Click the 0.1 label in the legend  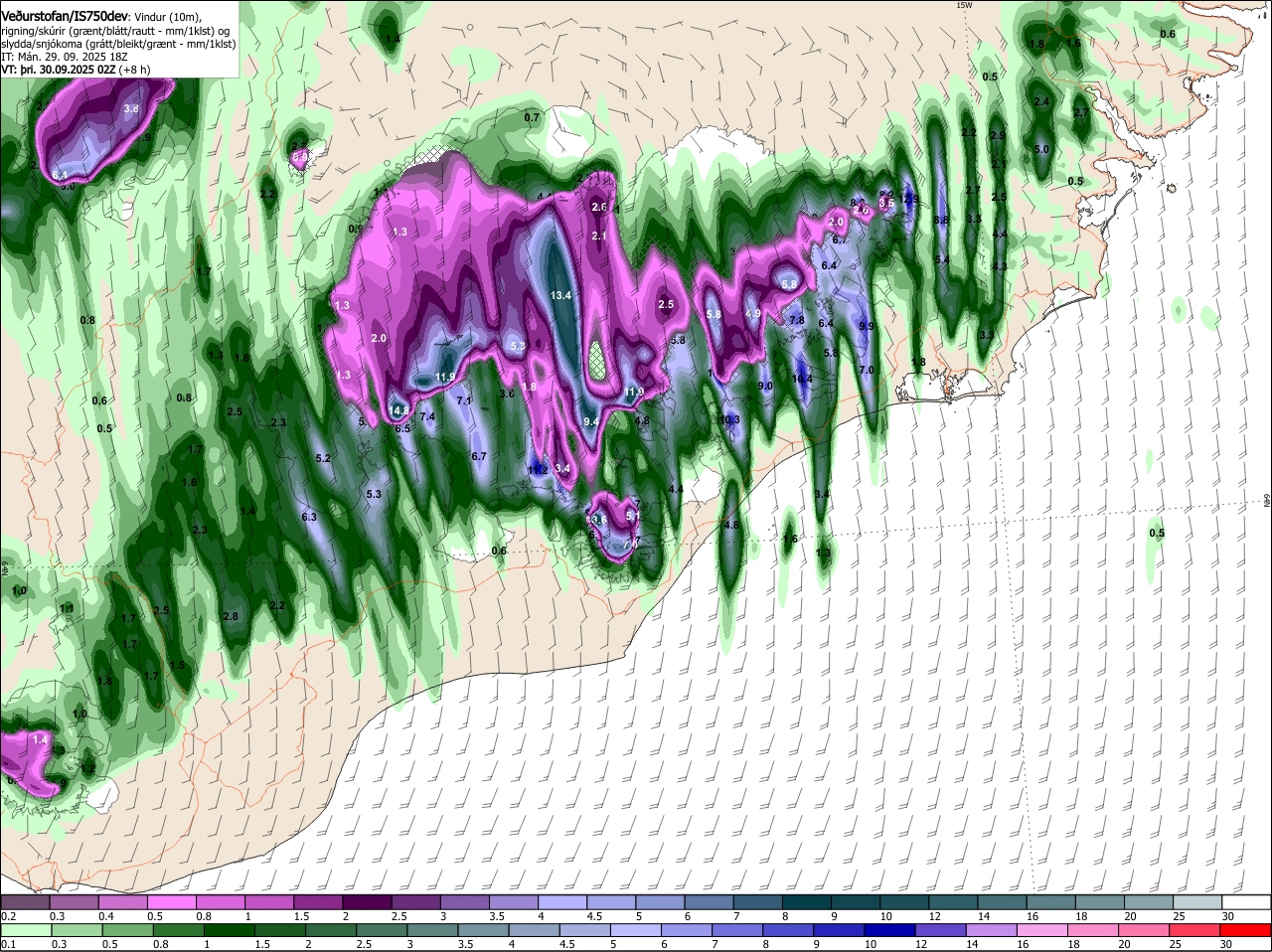pos(8,944)
